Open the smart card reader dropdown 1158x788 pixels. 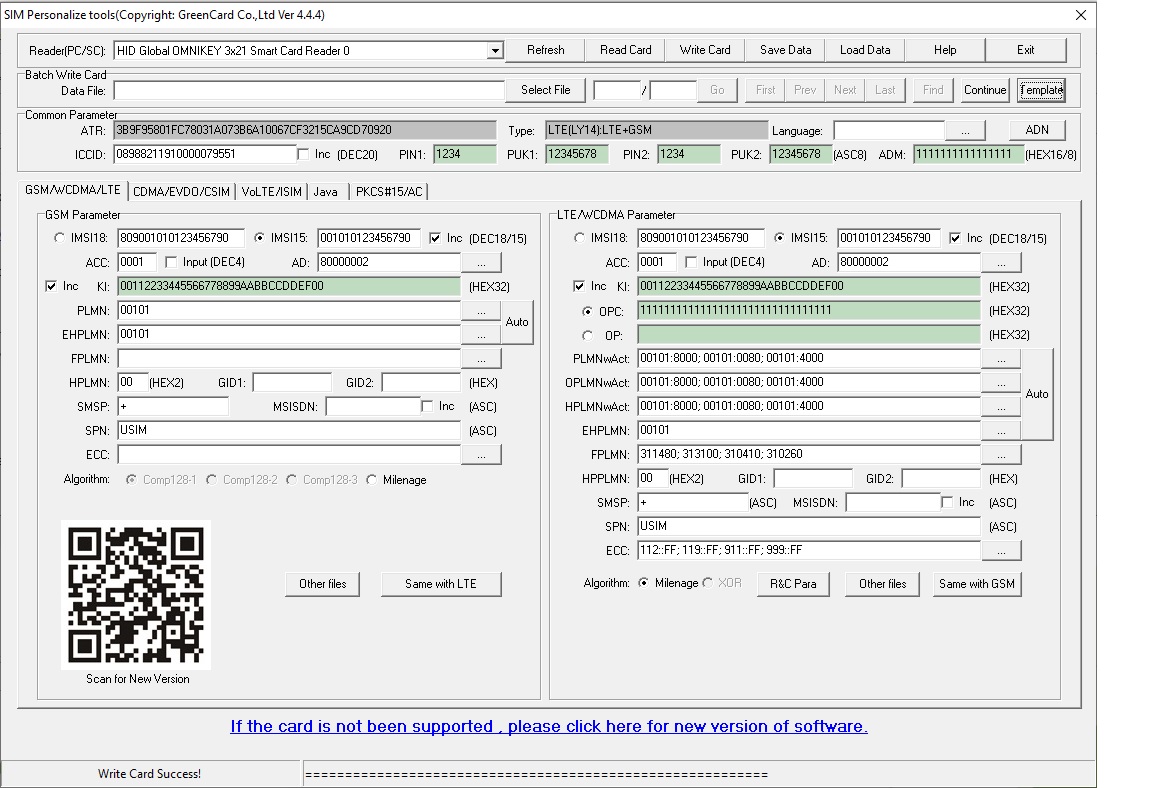[495, 50]
